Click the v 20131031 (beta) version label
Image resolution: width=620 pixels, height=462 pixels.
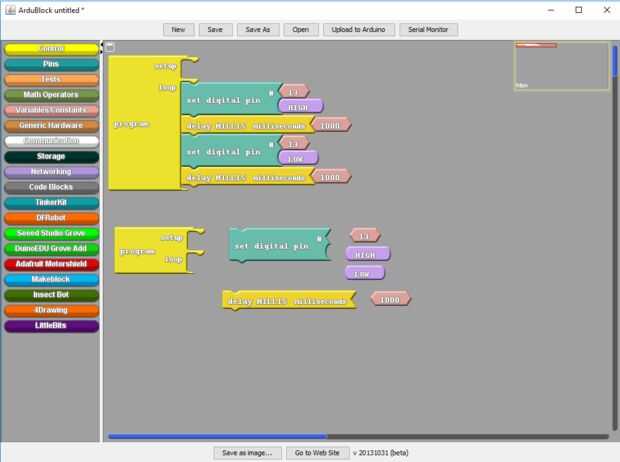(380, 453)
